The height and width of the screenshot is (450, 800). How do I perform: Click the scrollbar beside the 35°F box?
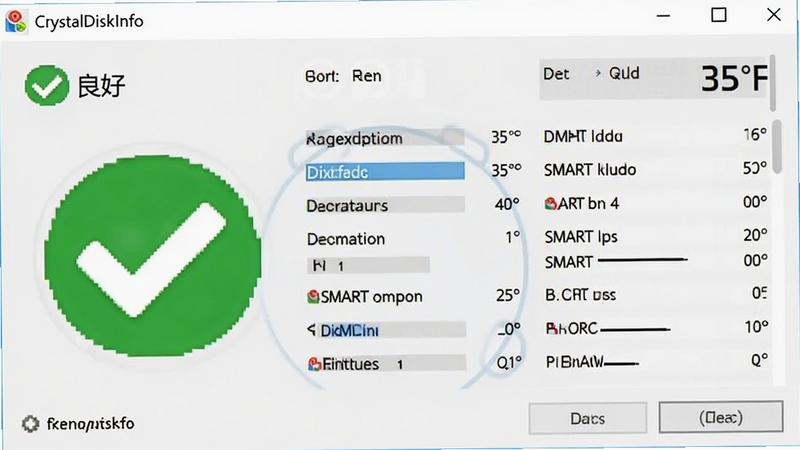click(773, 83)
